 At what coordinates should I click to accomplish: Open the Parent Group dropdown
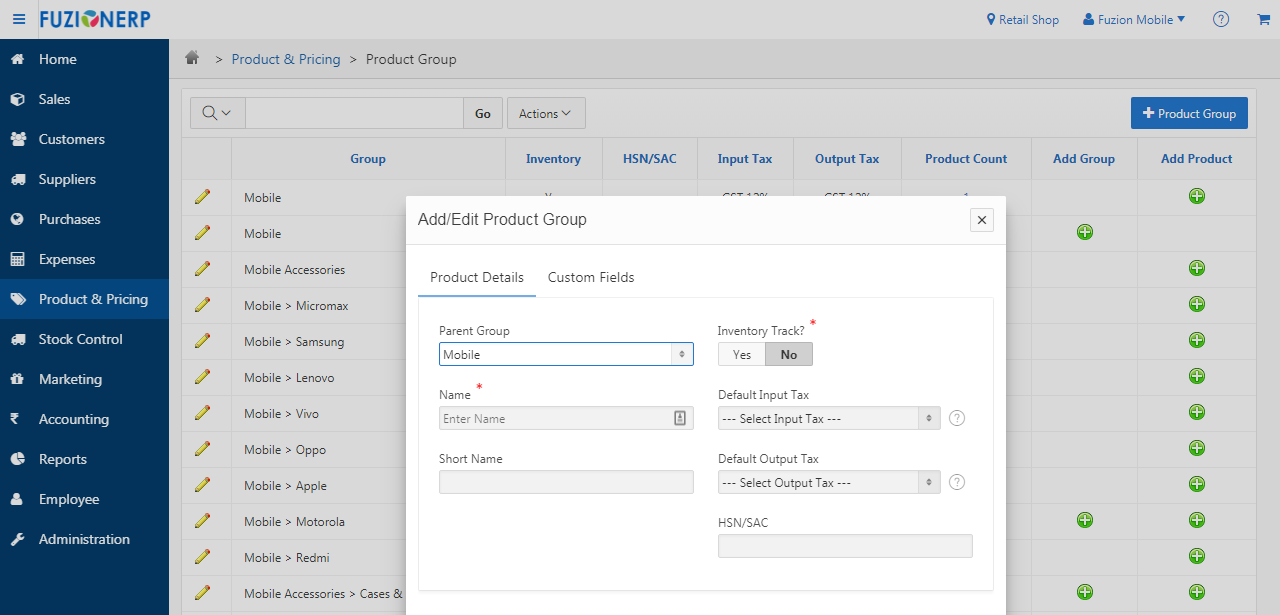(565, 354)
